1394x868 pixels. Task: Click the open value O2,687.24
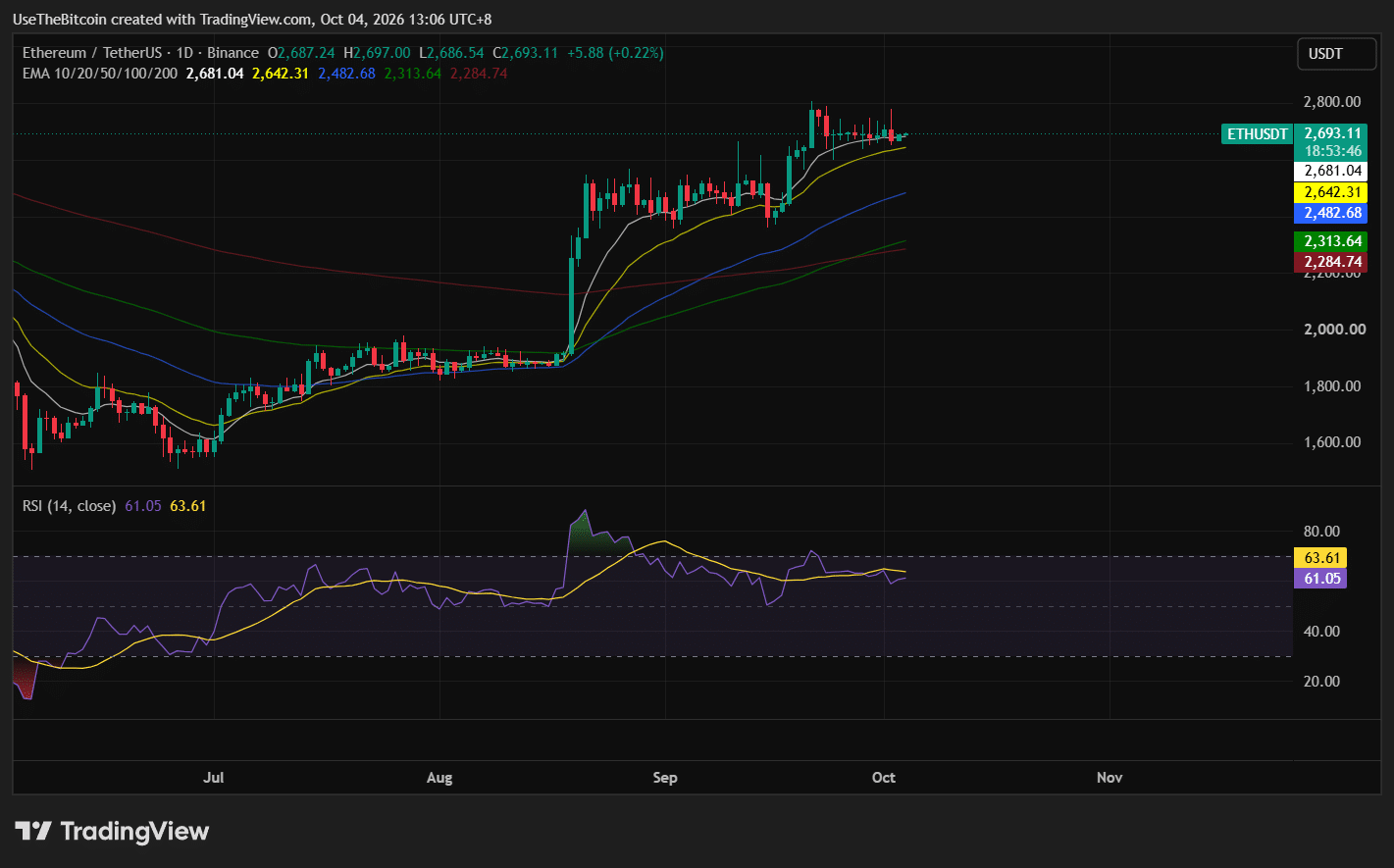[x=301, y=53]
